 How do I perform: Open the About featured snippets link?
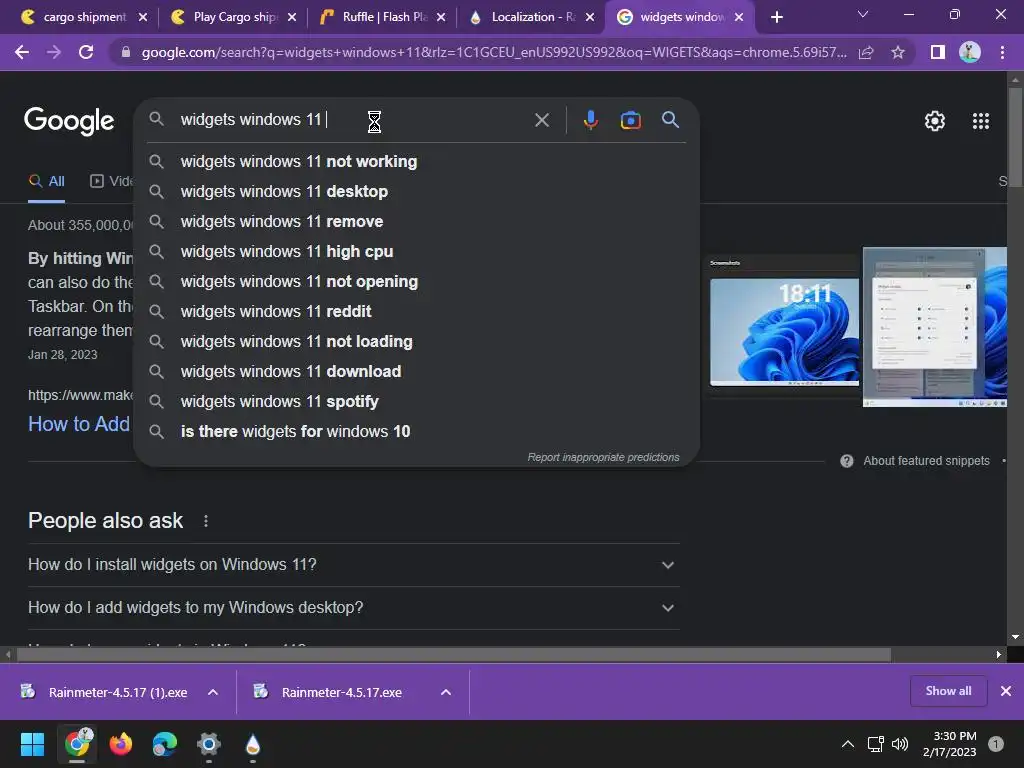pyautogui.click(x=926, y=461)
